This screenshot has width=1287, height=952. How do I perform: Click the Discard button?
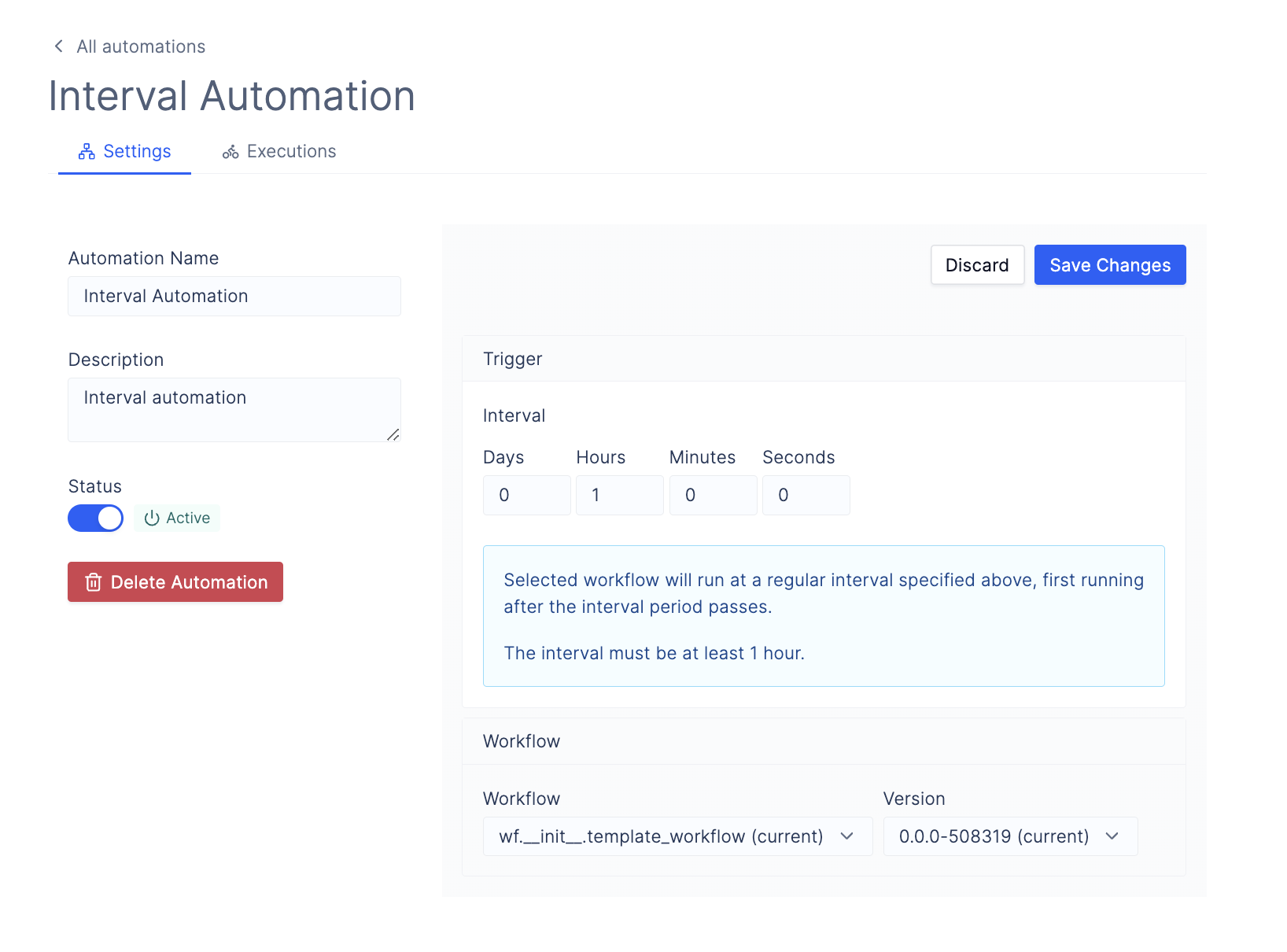(977, 264)
